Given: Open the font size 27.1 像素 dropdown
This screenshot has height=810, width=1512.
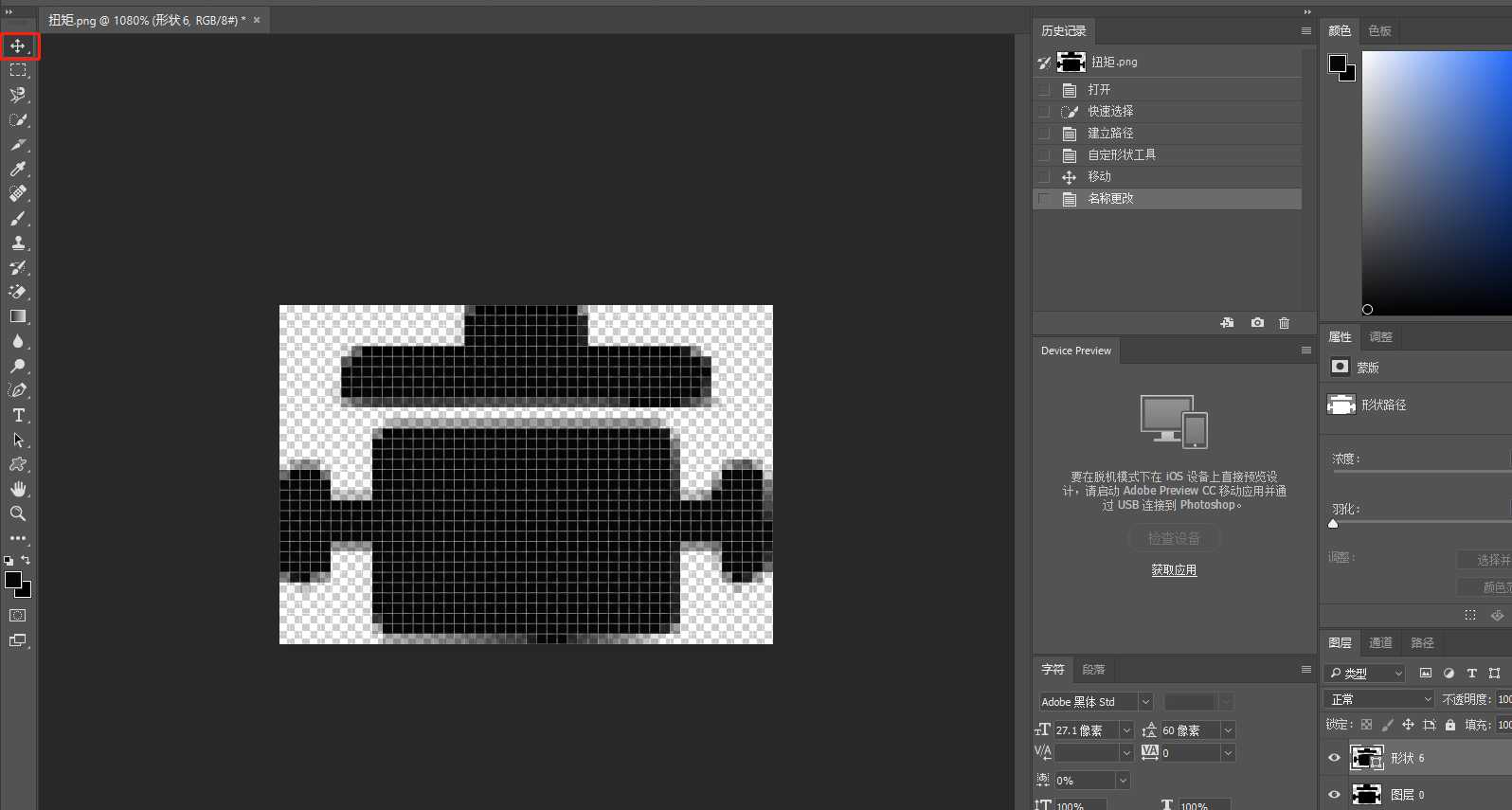Looking at the screenshot, I should coord(1126,730).
